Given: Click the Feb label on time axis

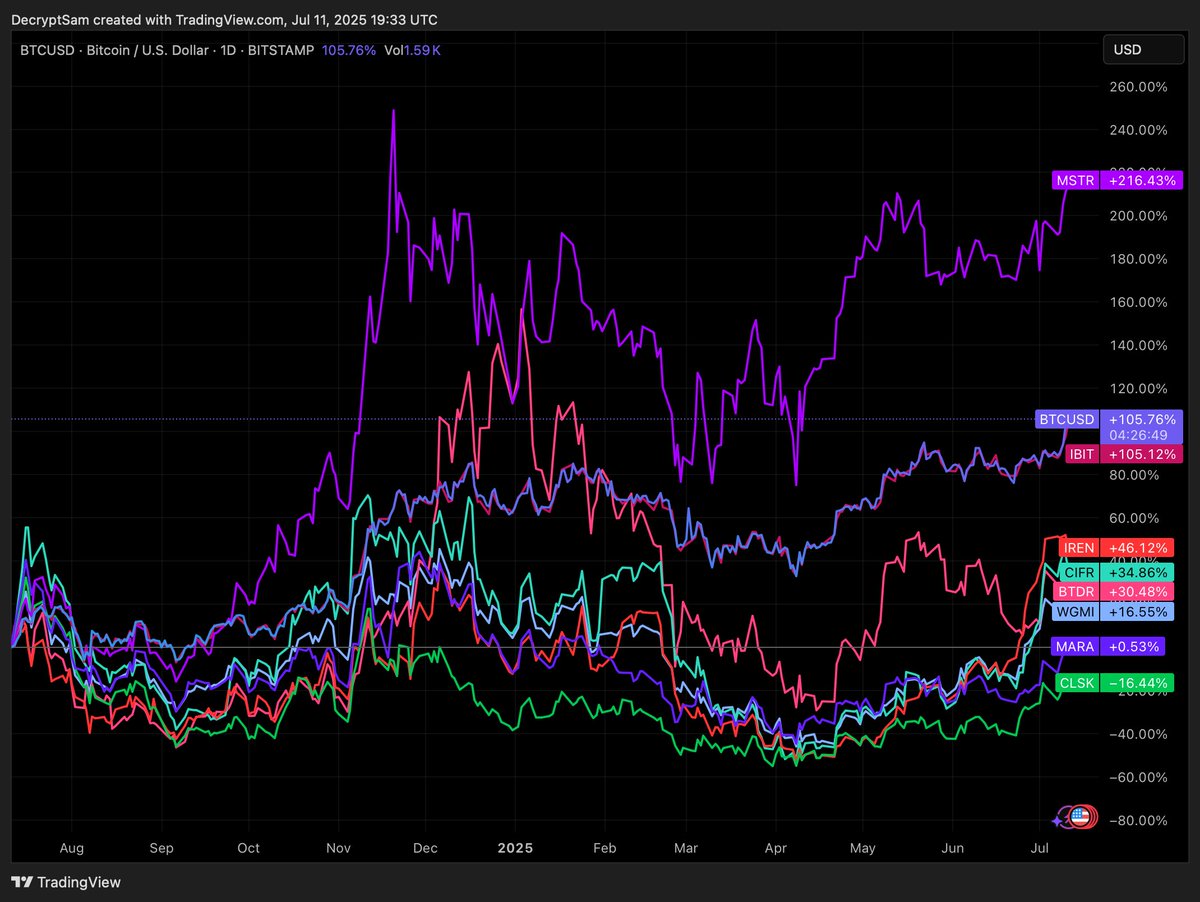Looking at the screenshot, I should click(603, 848).
